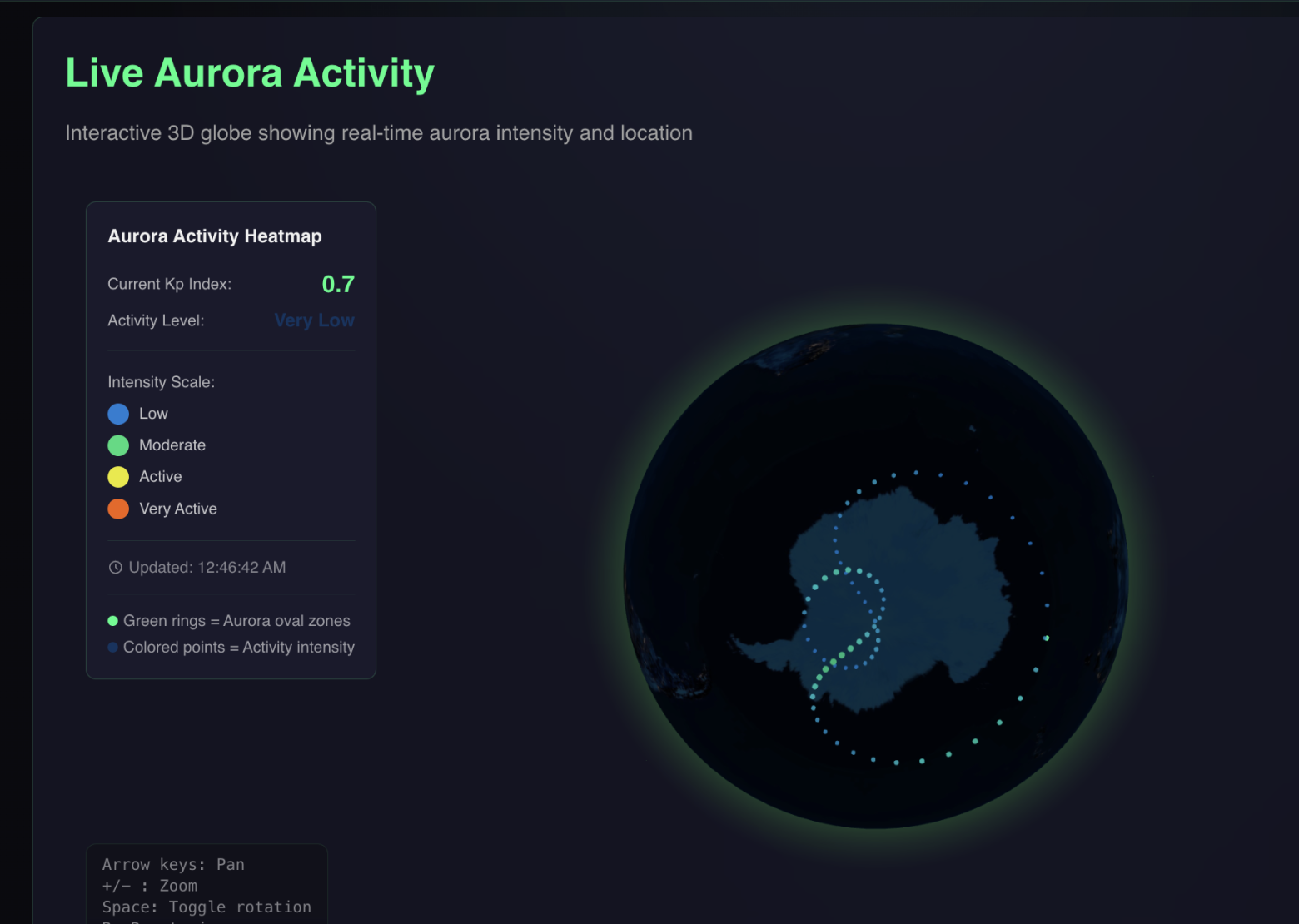Select the Live Aurora Activity heading
The width and height of the screenshot is (1299, 924).
tap(249, 72)
